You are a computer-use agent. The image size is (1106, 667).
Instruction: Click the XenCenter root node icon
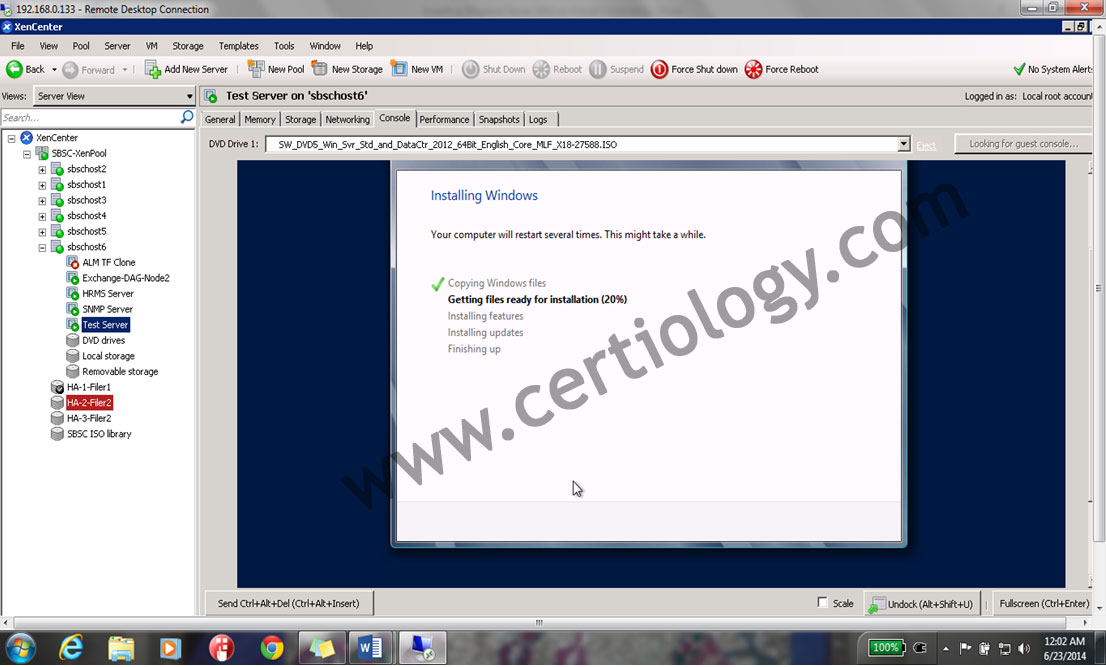[x=27, y=137]
